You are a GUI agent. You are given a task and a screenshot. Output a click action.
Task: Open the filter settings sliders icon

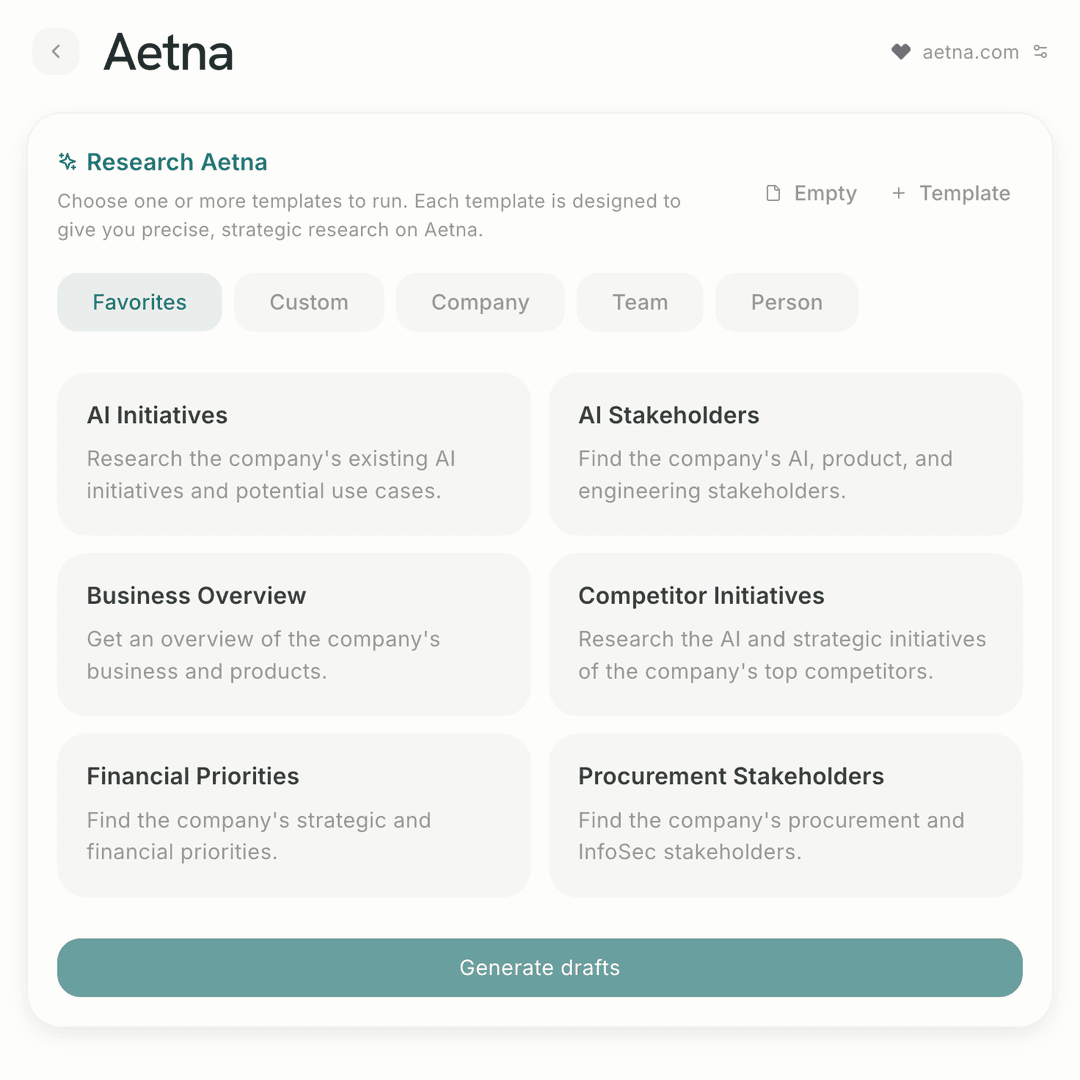point(1041,52)
